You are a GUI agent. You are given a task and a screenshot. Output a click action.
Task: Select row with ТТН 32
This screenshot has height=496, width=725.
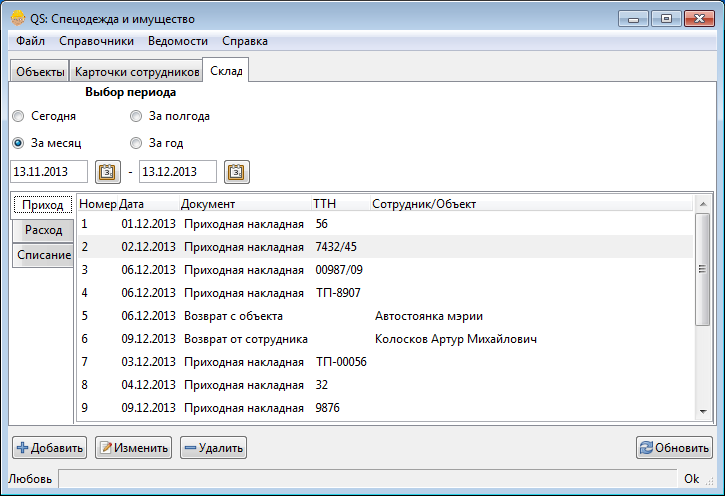pyautogui.click(x=385, y=385)
